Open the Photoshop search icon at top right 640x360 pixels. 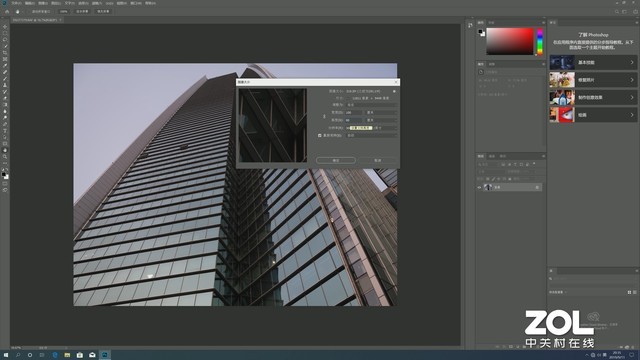click(617, 12)
